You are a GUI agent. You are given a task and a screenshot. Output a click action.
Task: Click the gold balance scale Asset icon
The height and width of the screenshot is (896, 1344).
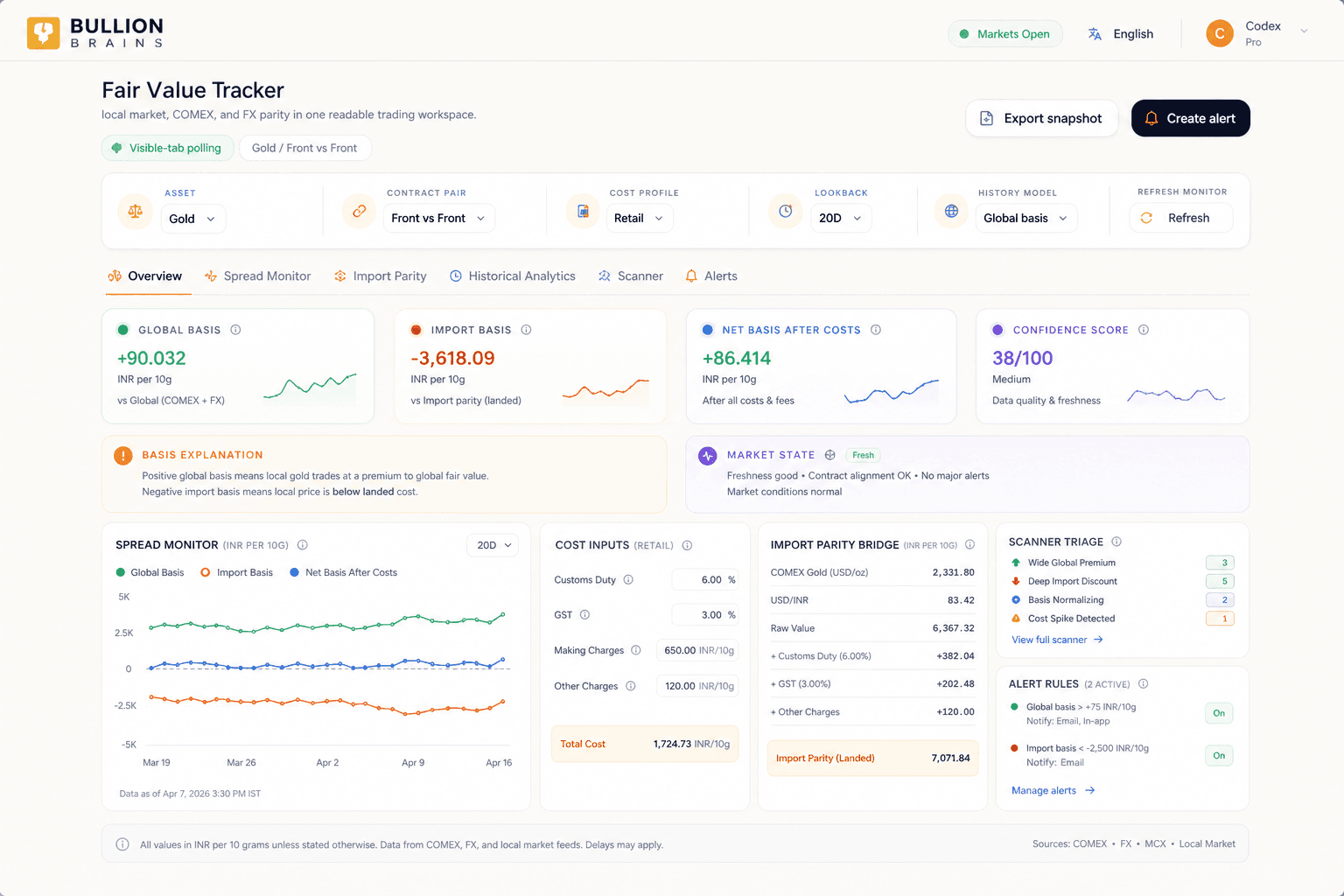[x=136, y=211]
